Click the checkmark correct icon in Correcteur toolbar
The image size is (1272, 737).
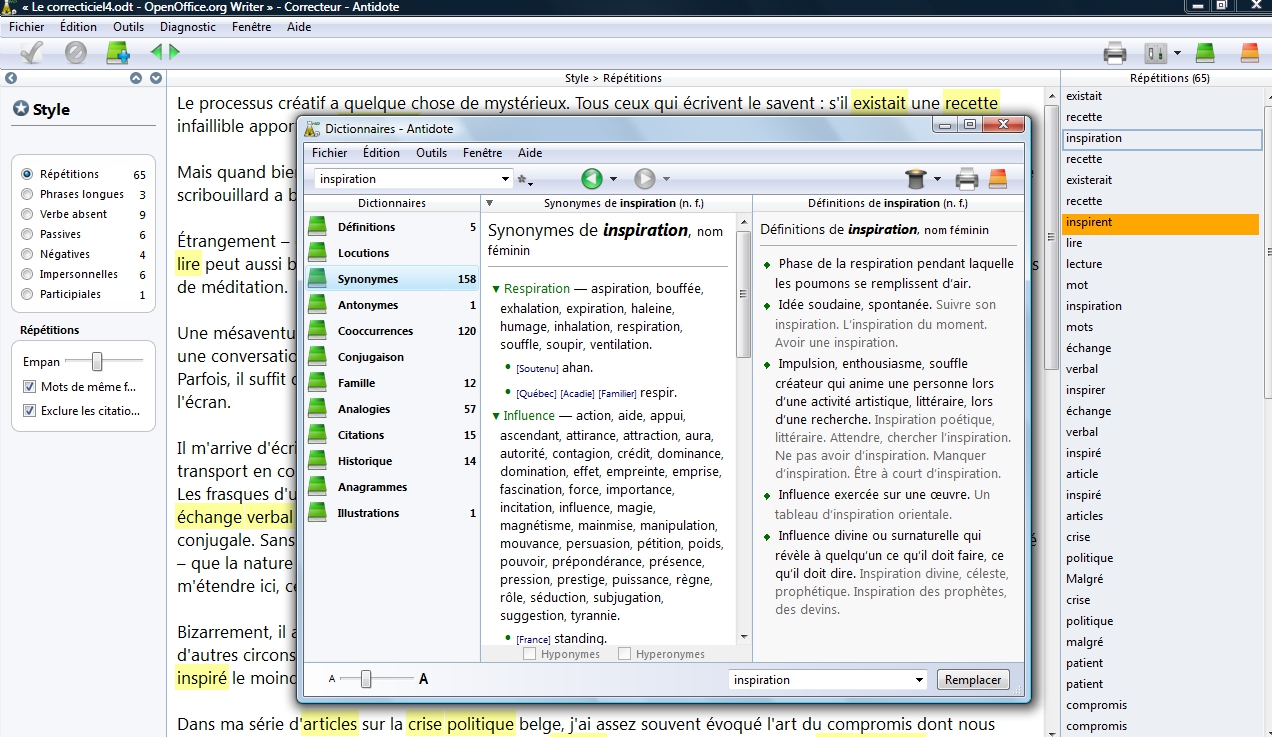click(31, 52)
